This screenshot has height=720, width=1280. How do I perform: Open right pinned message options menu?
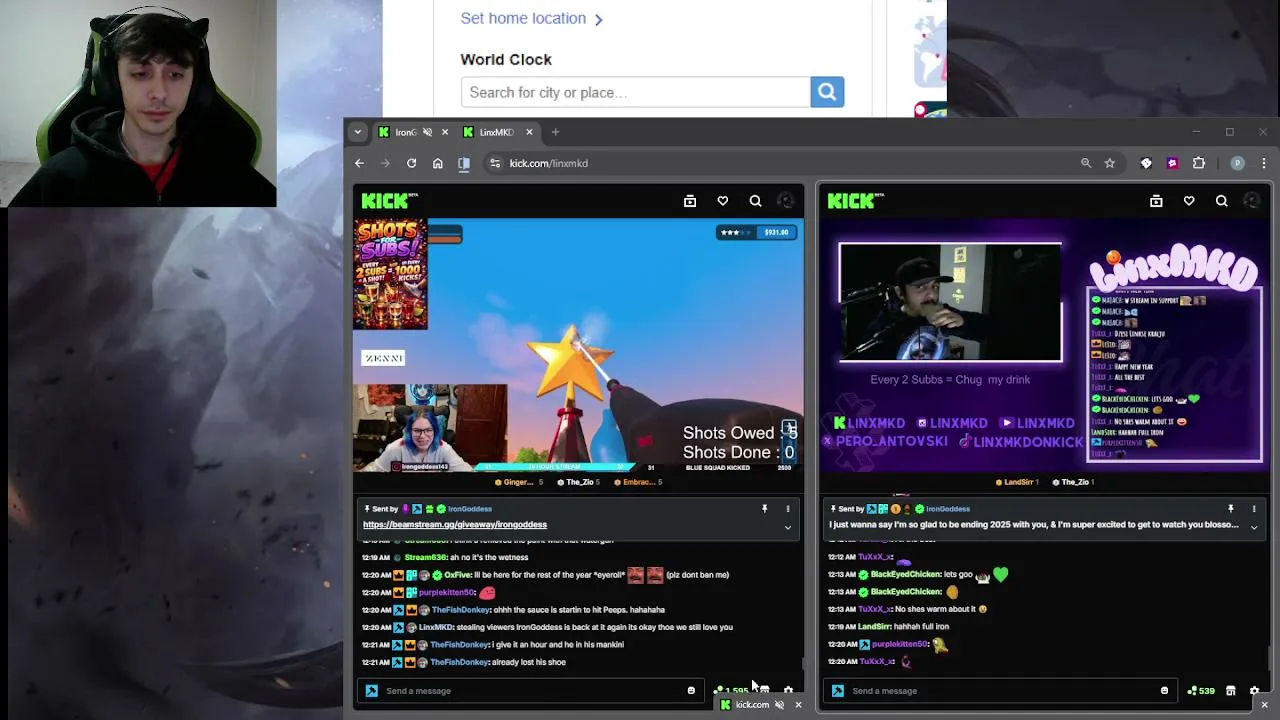click(1253, 509)
